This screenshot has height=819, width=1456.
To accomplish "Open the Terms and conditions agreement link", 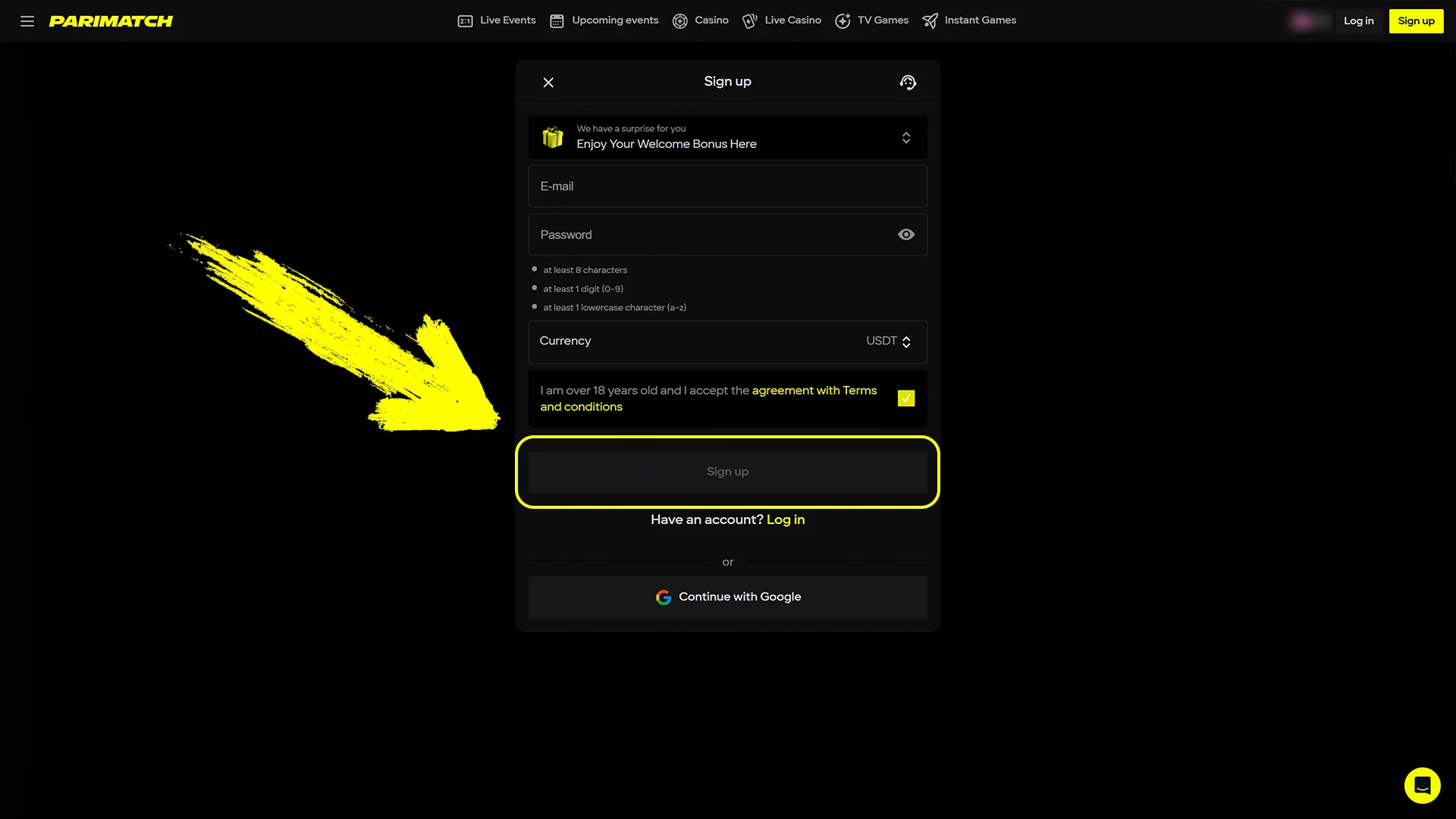I will [814, 390].
